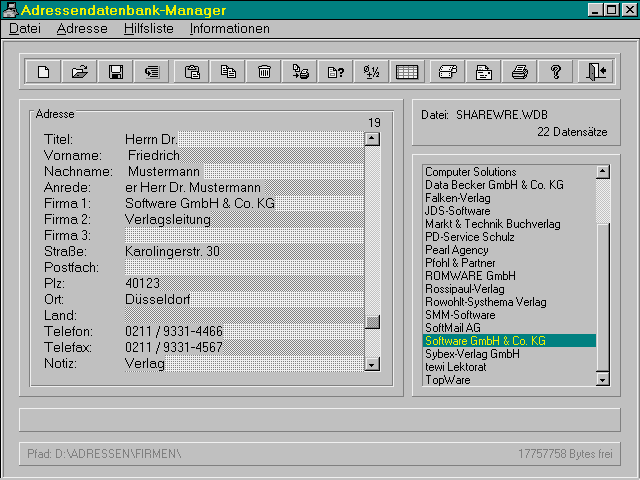Open the table grid view icon
Image resolution: width=640 pixels, height=480 pixels.
pos(407,71)
